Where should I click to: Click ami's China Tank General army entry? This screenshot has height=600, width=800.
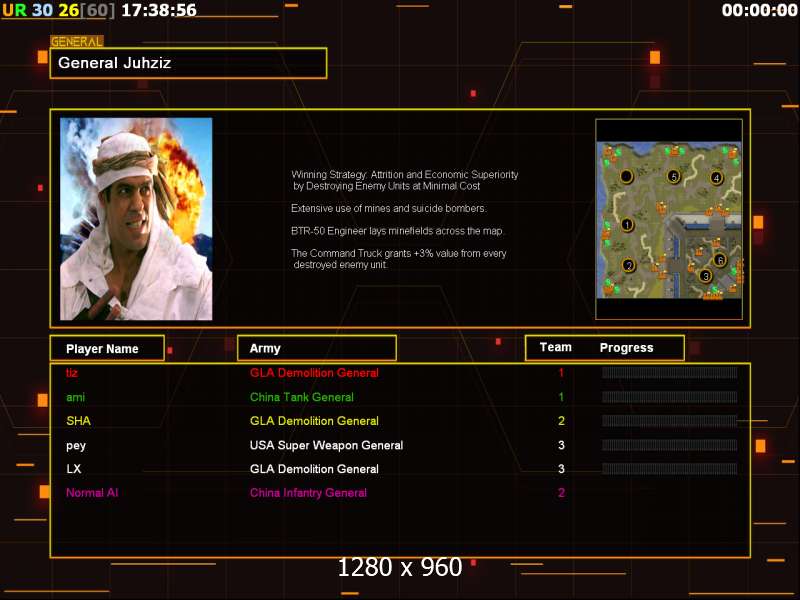tap(301, 397)
